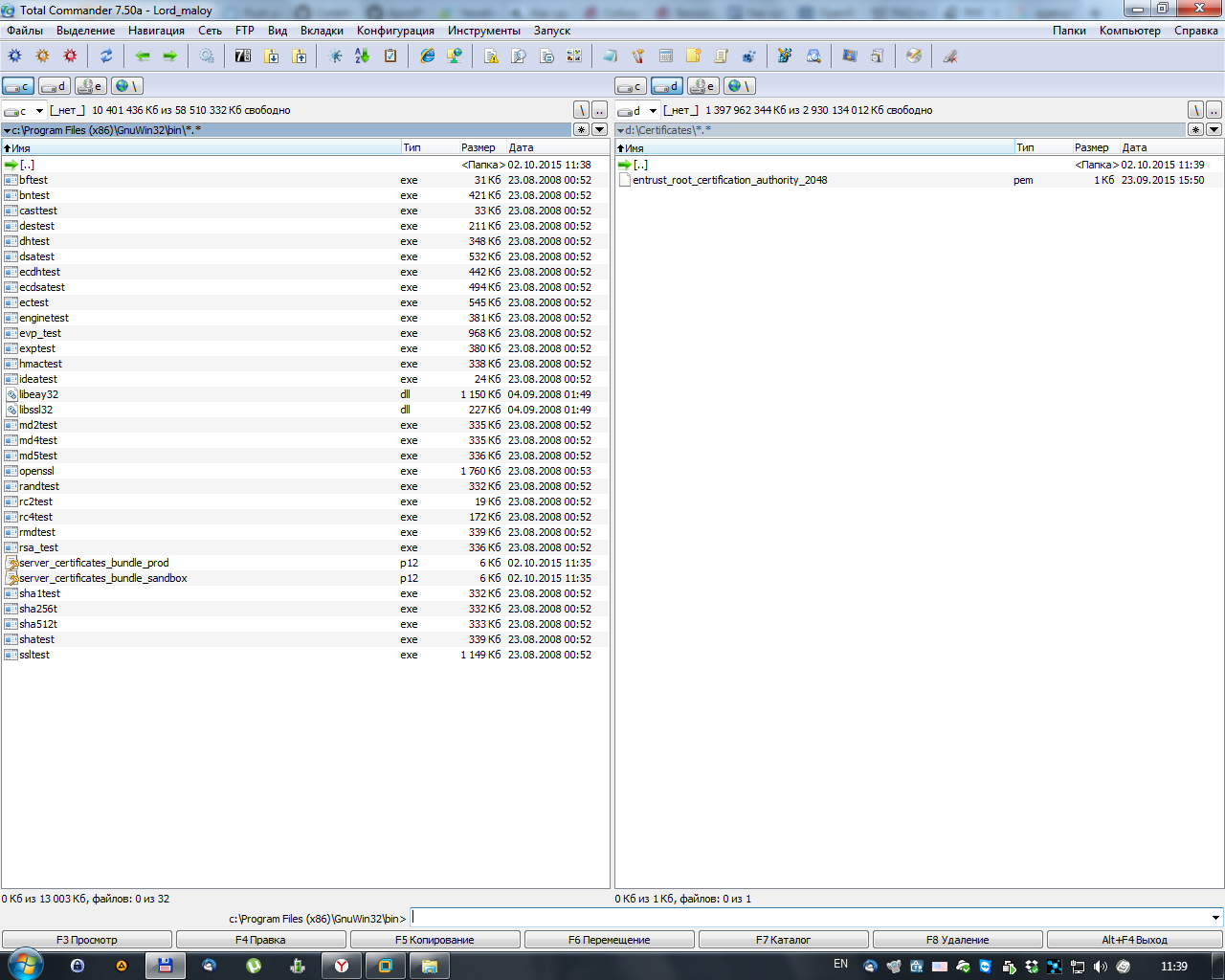
Task: Expand the right panel drive dropdown
Action: [x=653, y=111]
